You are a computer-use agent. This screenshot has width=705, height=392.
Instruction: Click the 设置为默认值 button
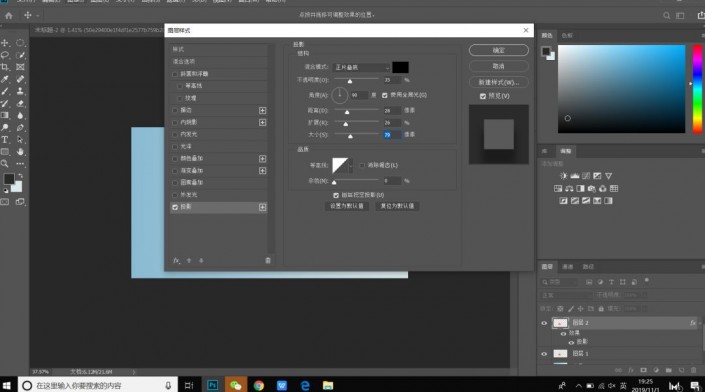tap(347, 206)
